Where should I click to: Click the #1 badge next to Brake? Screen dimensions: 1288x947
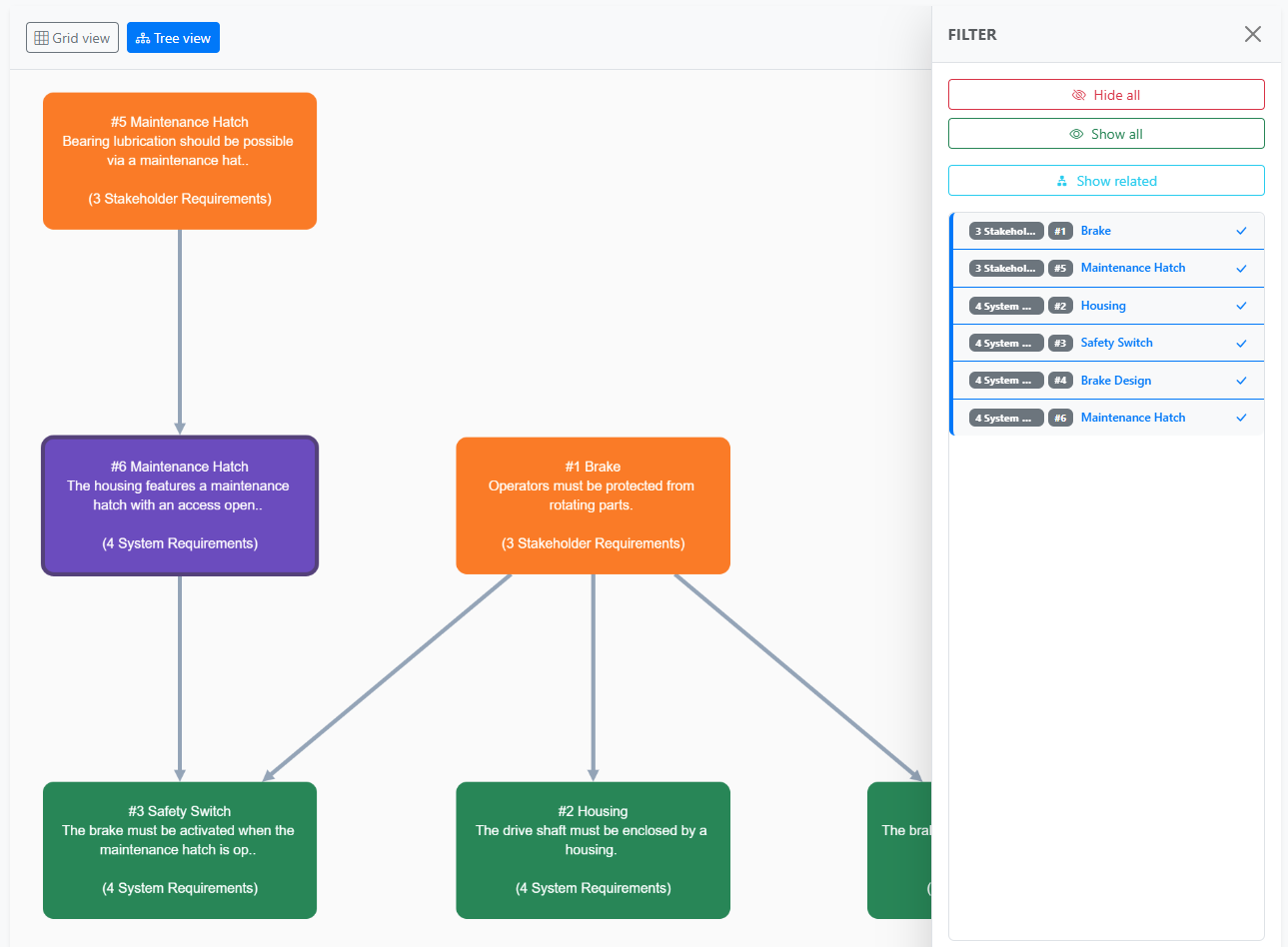click(1060, 231)
